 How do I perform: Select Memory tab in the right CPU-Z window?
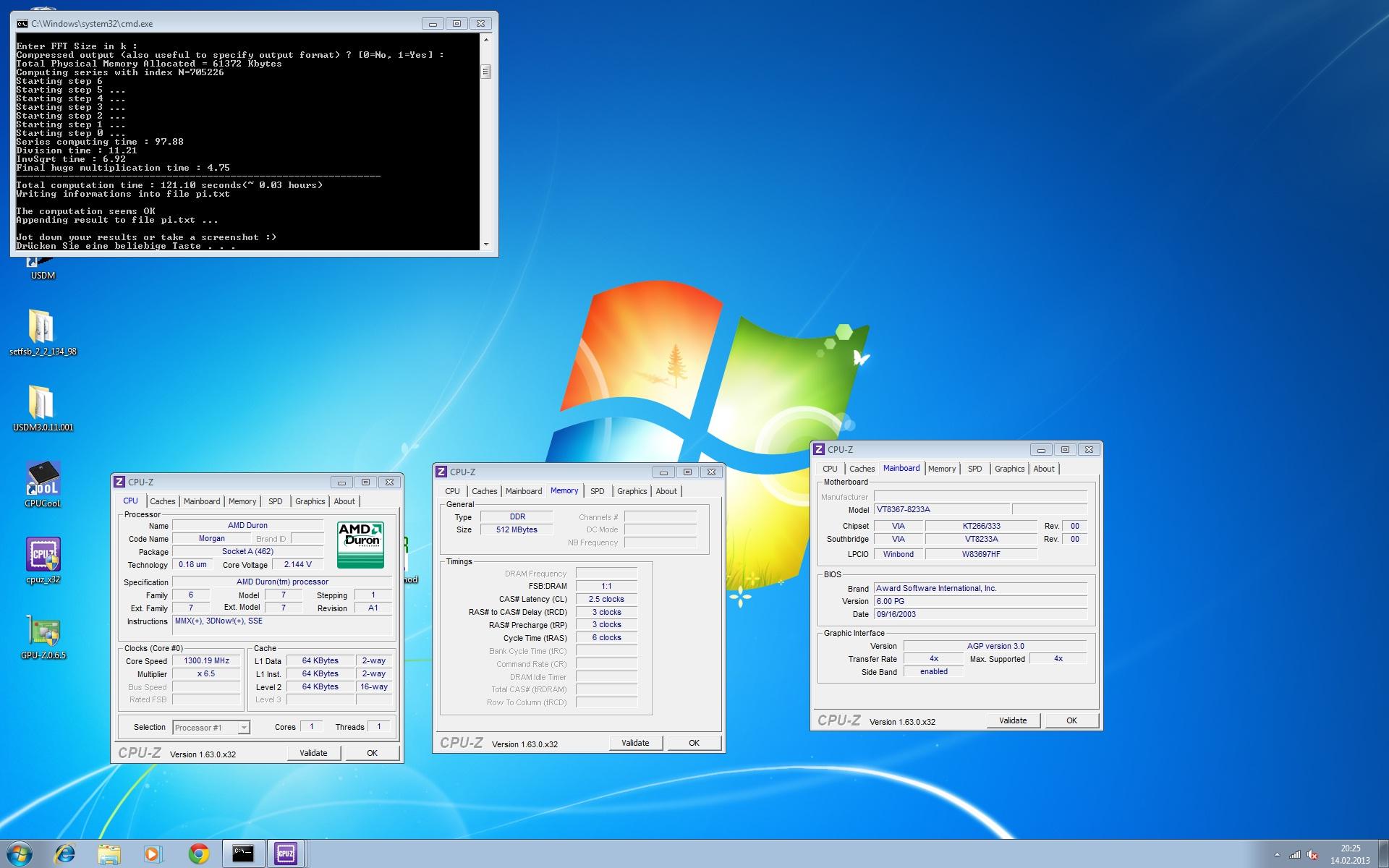[x=942, y=469]
